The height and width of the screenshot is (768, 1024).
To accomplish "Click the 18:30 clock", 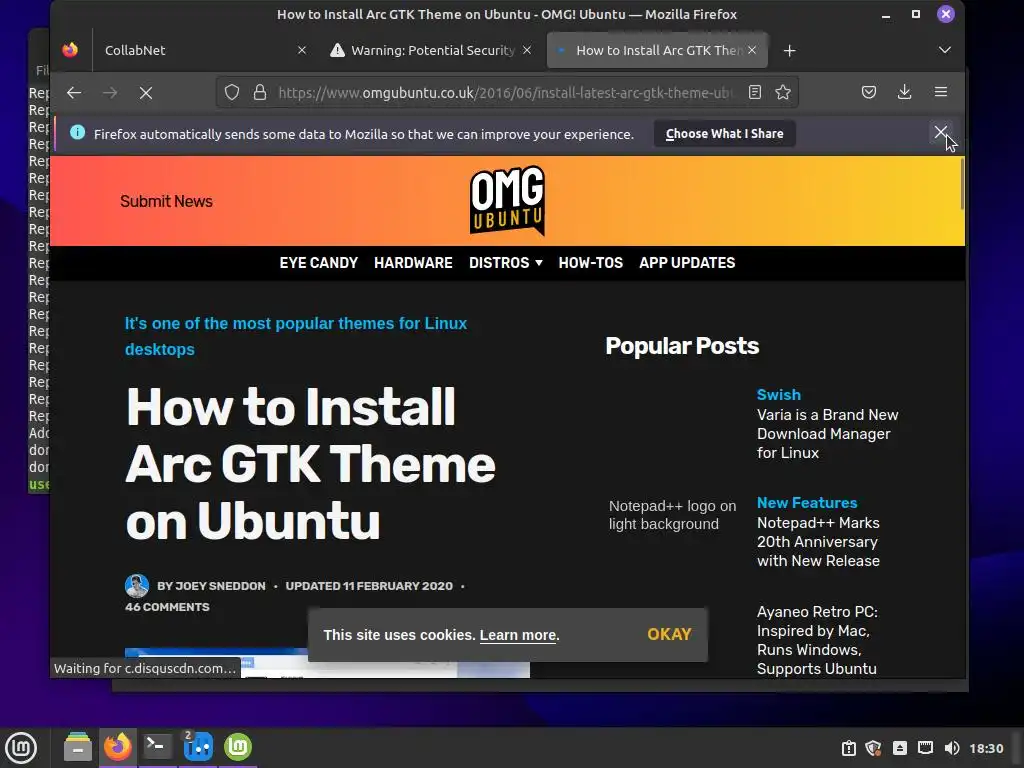I will (x=986, y=748).
